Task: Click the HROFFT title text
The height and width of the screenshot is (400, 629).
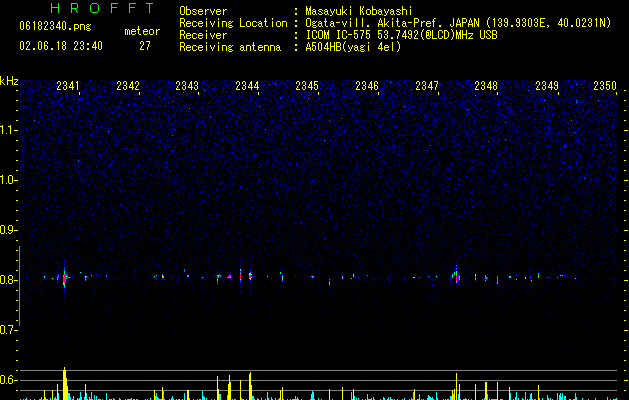Action: (x=102, y=8)
